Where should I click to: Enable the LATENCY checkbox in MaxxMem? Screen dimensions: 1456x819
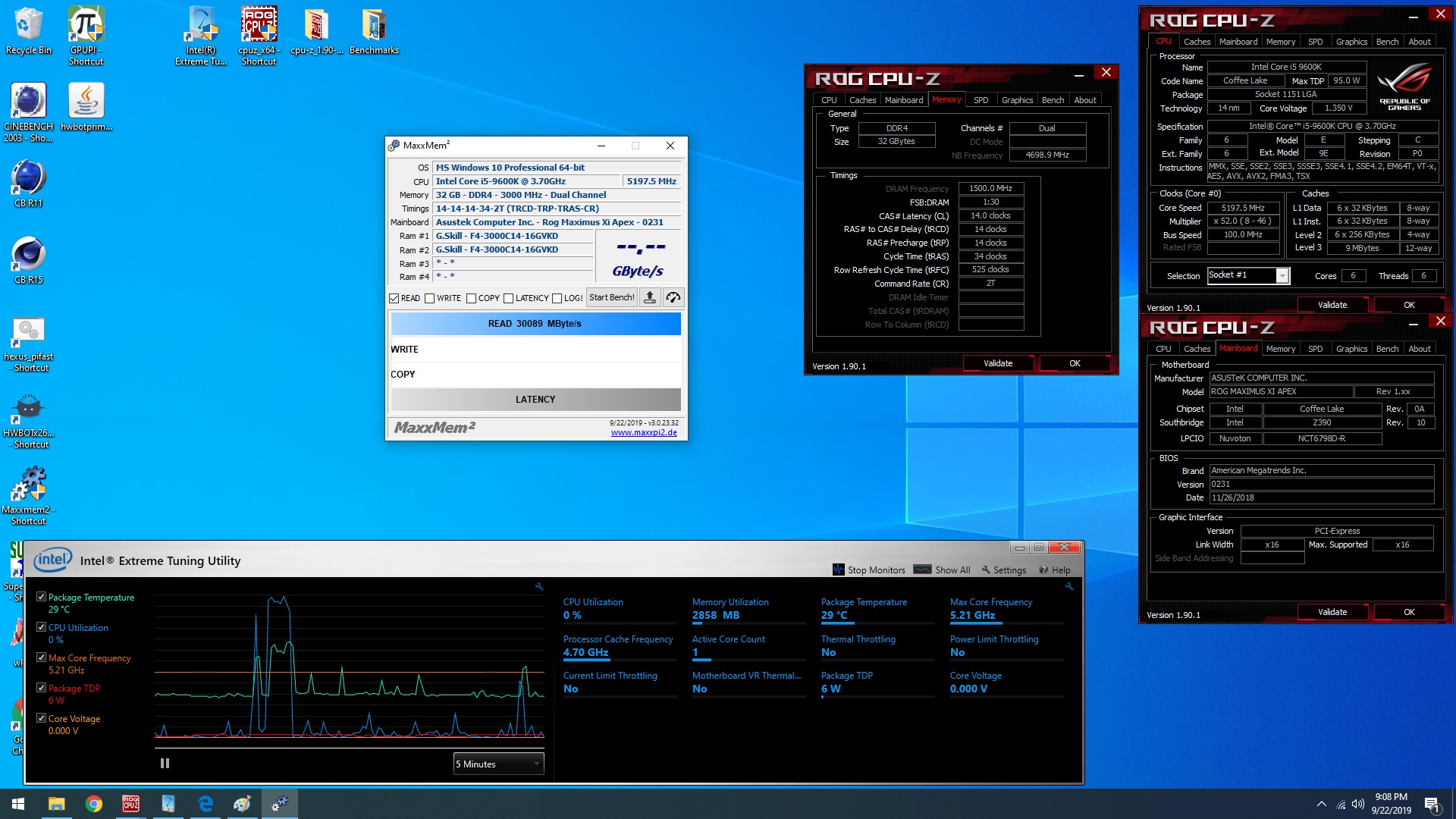[509, 298]
